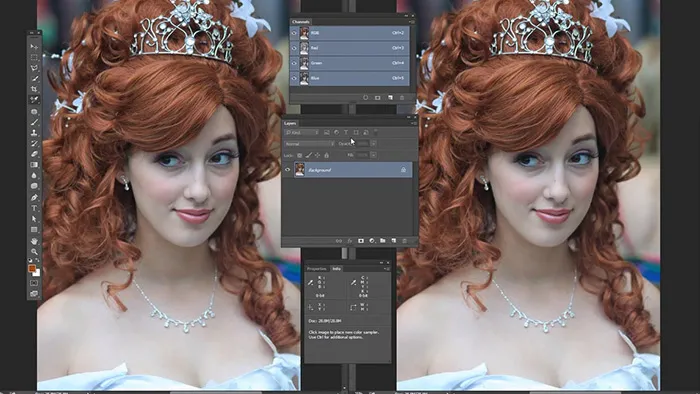Filter for adjustment layers icon
The image size is (700, 394).
coord(336,133)
